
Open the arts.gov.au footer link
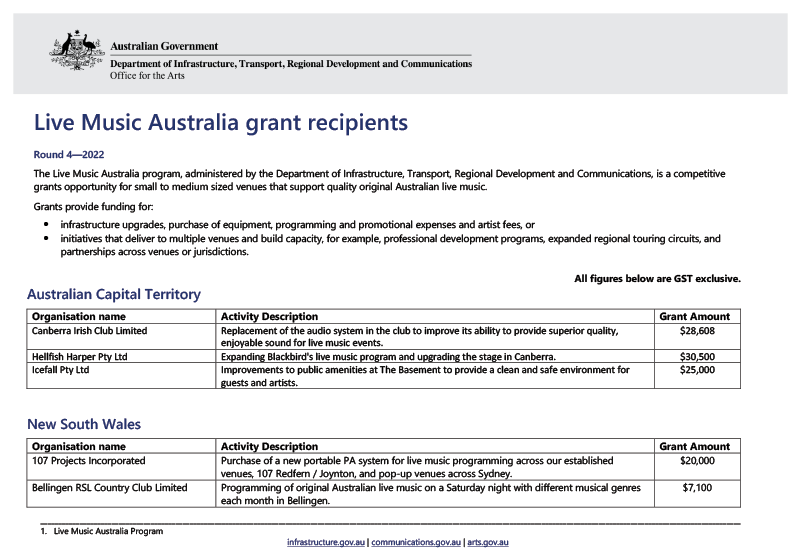[x=488, y=542]
